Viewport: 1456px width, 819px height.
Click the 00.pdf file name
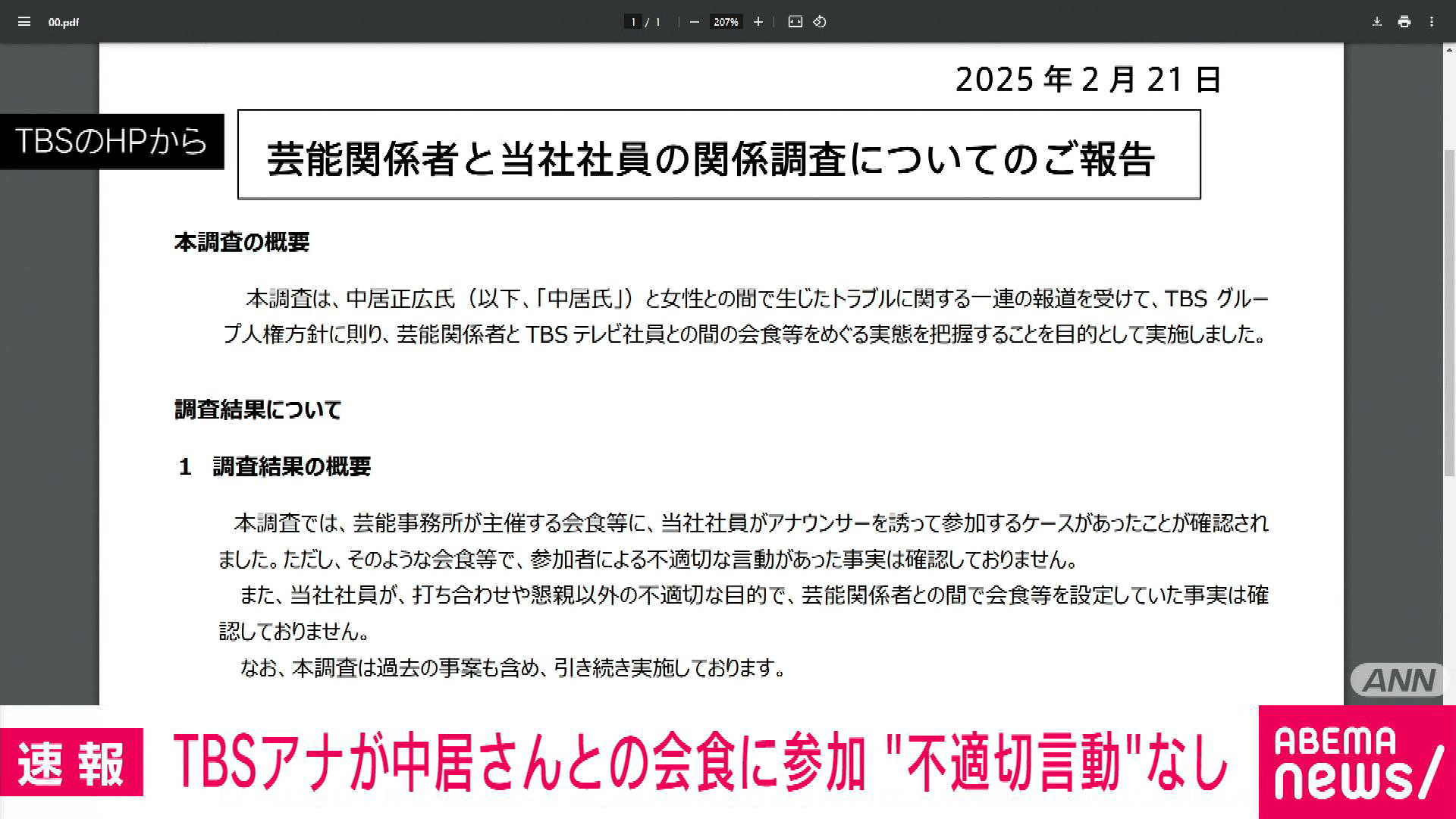[64, 22]
